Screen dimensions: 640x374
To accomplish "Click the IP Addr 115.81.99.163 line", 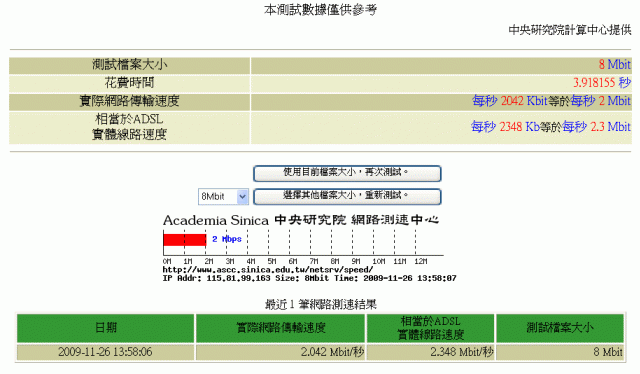I will point(309,278).
